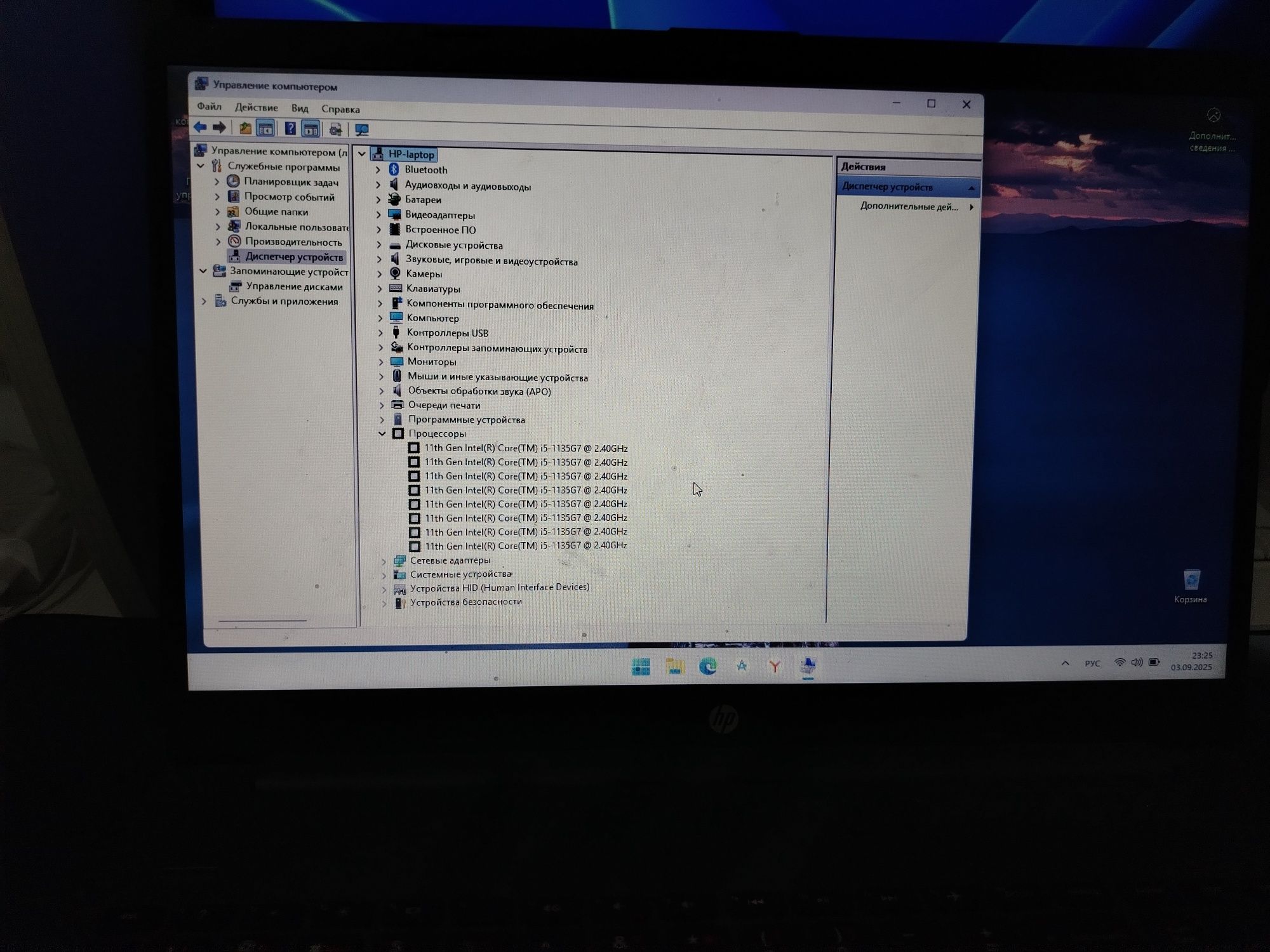Open Yandex browser from taskbar
The image size is (1270, 952).
click(775, 666)
